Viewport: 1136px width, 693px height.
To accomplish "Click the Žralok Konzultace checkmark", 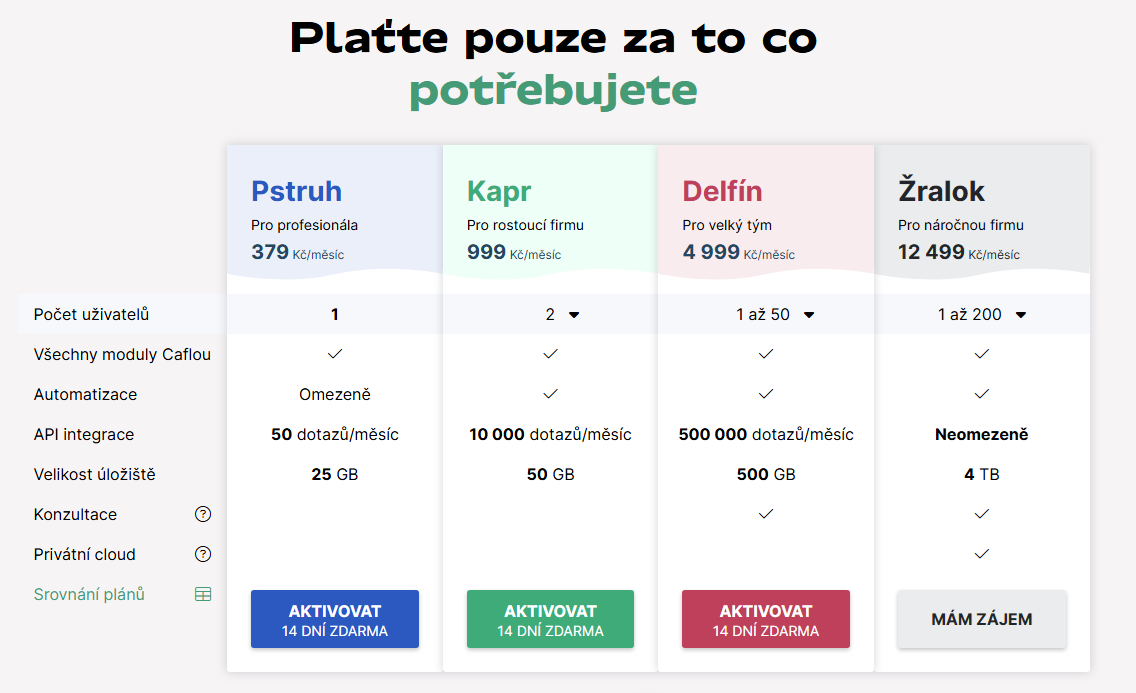I will pos(982,514).
